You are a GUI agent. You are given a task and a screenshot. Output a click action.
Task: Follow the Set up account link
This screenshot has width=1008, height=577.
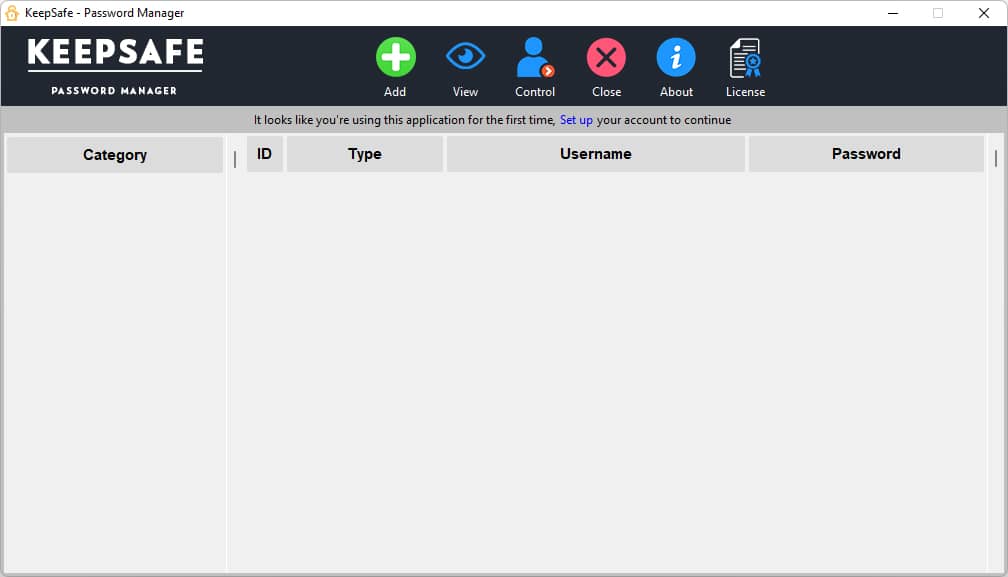coord(576,120)
